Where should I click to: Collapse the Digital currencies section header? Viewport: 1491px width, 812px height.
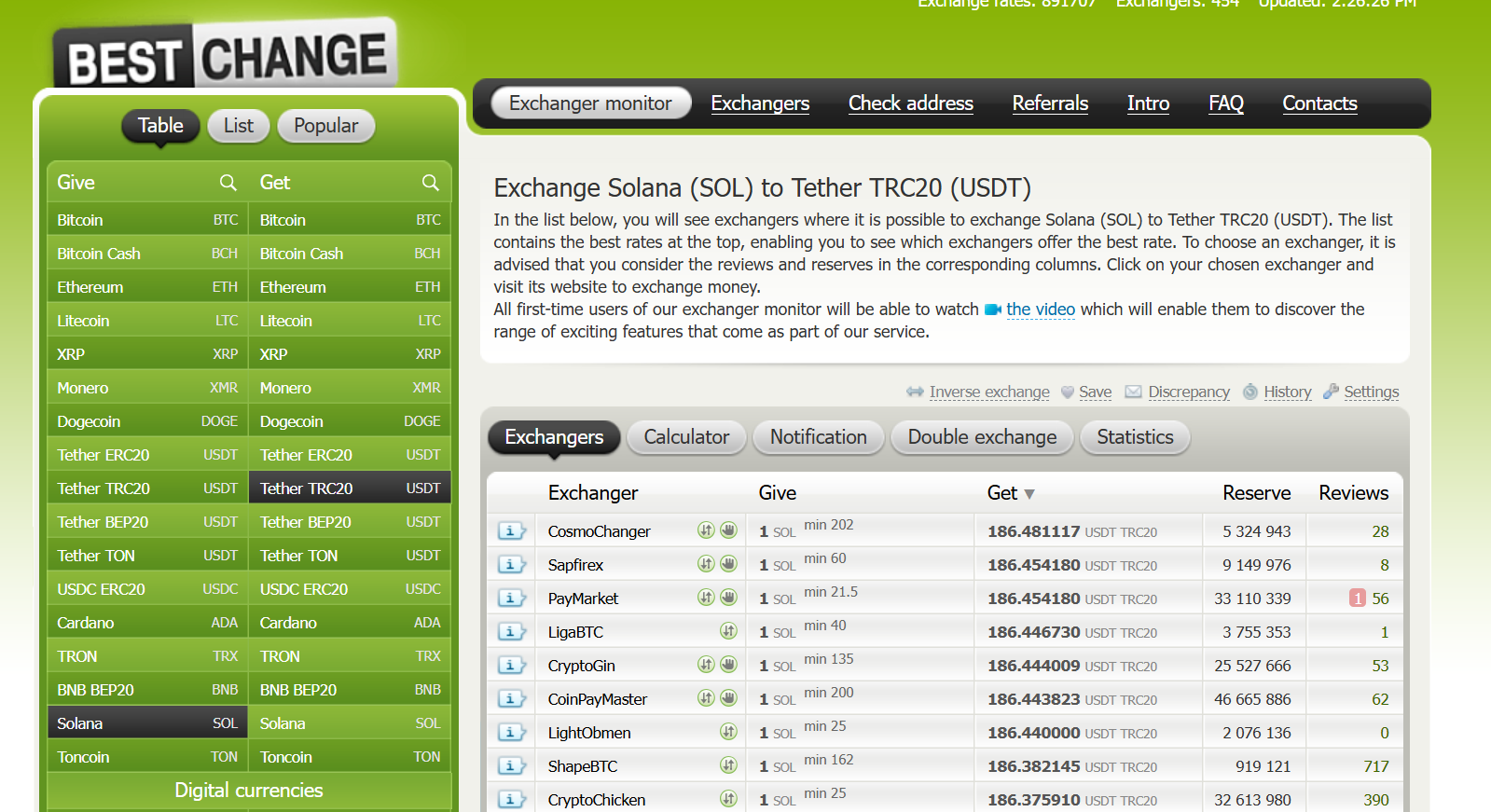coord(249,791)
